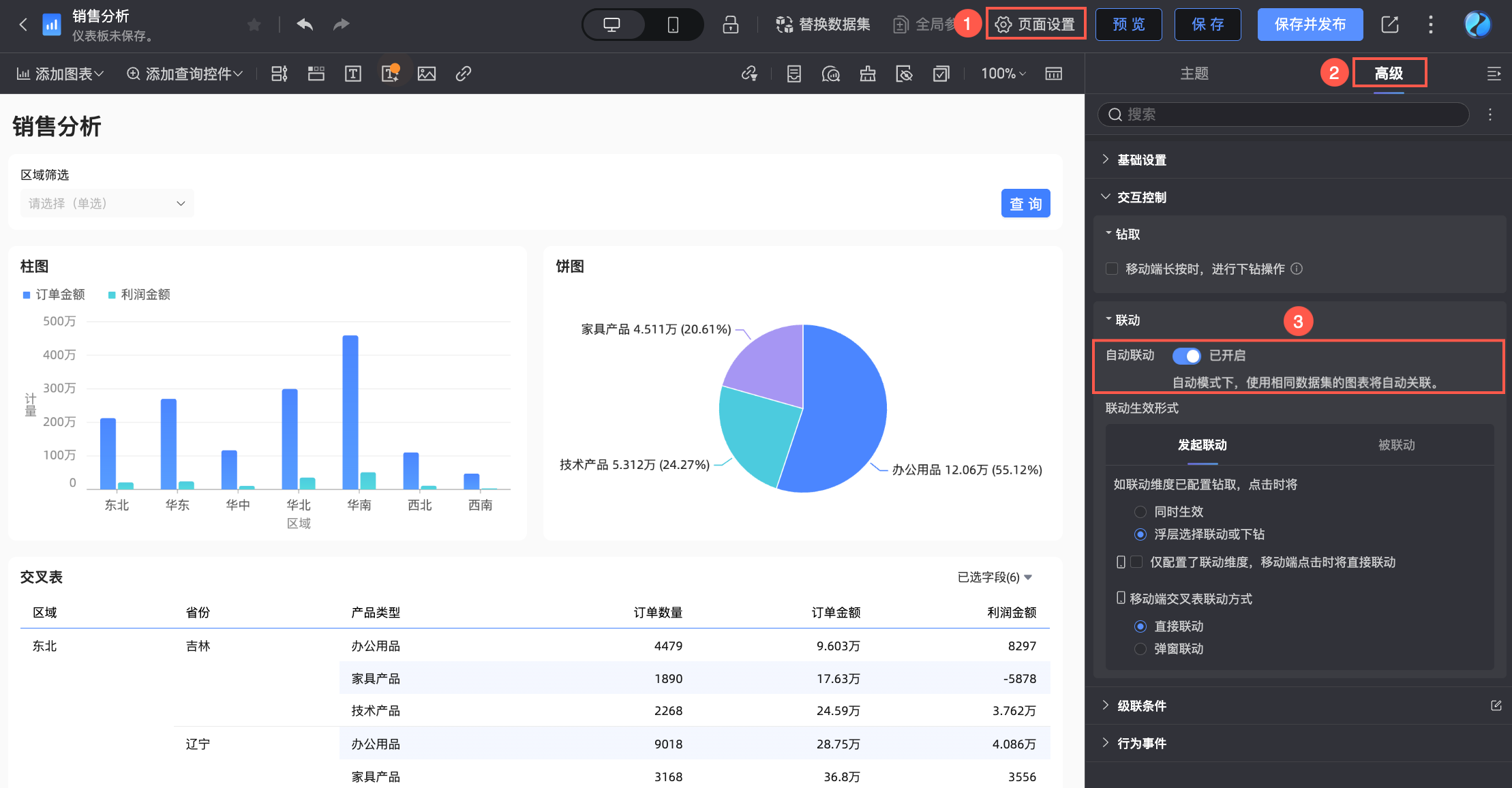The image size is (1512, 788).
Task: Enable 移动端长按时进行下钻操作 checkbox
Action: [1112, 269]
